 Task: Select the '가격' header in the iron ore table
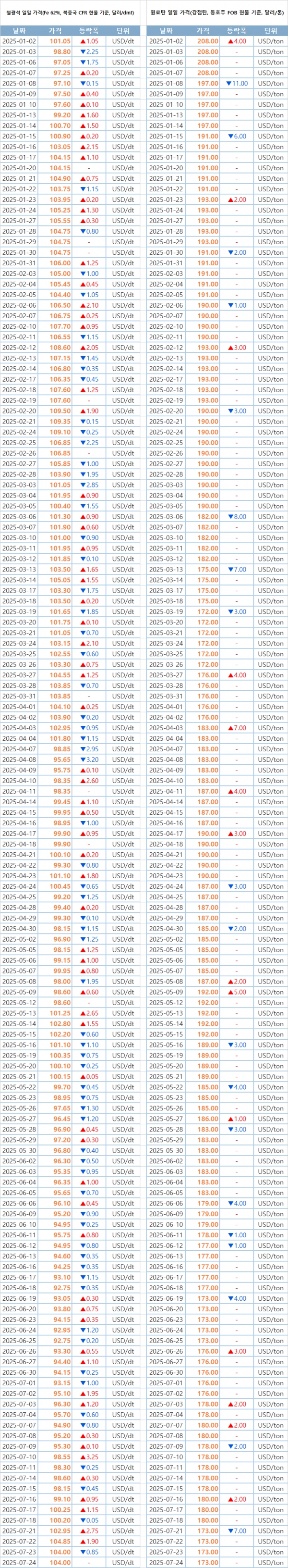pyautogui.click(x=55, y=30)
